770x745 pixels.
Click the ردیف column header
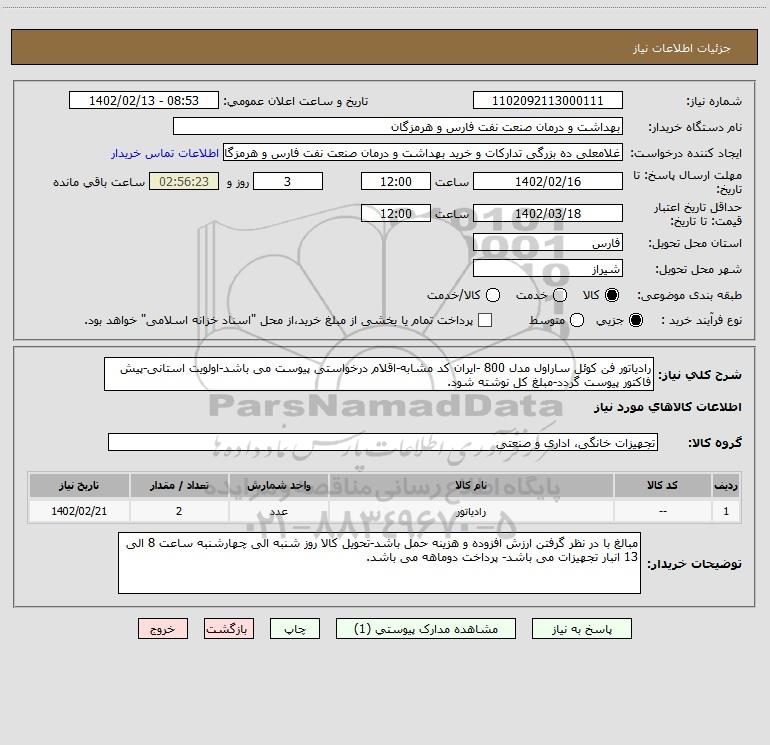[726, 485]
